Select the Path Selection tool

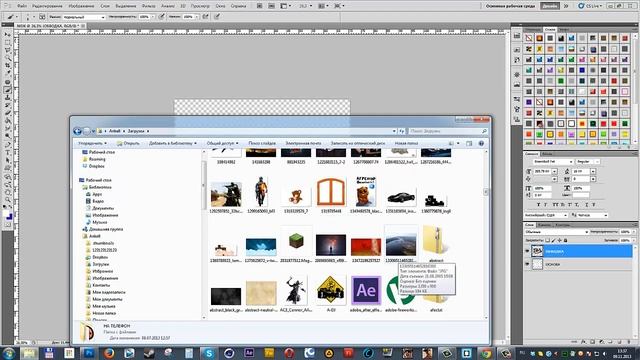click(8, 161)
